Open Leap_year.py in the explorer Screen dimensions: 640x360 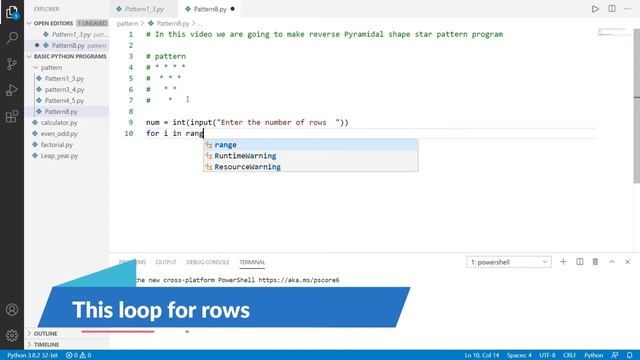(x=59, y=156)
